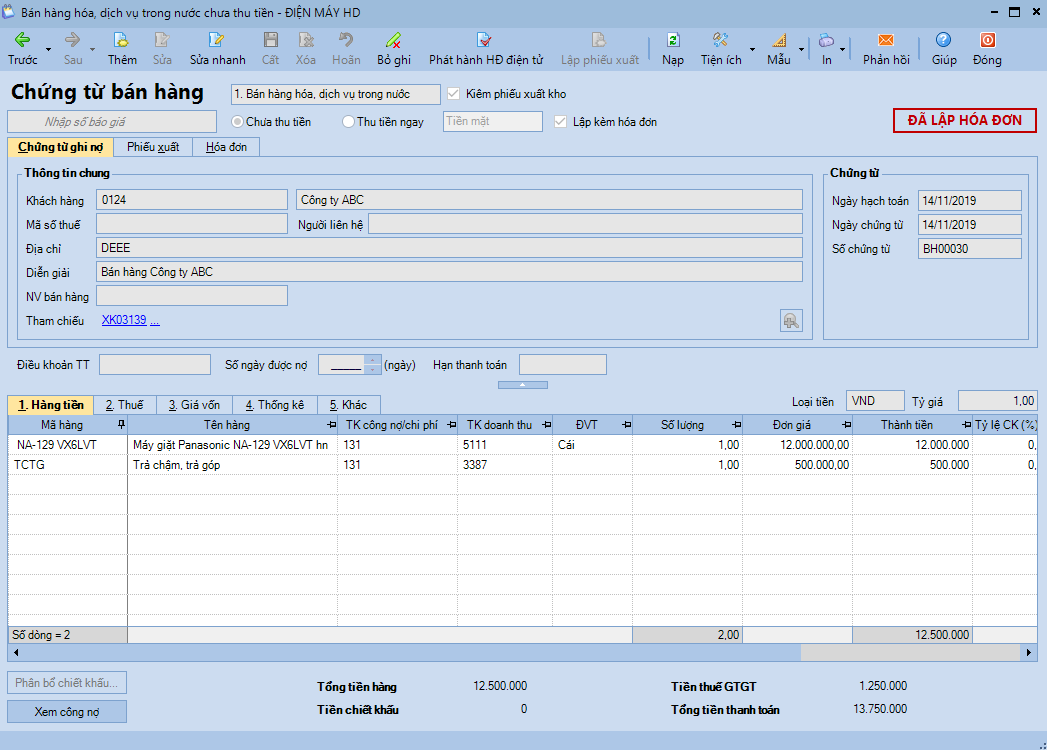Select Thu tiền ngay radio button
The width and height of the screenshot is (1047, 750).
[x=348, y=122]
